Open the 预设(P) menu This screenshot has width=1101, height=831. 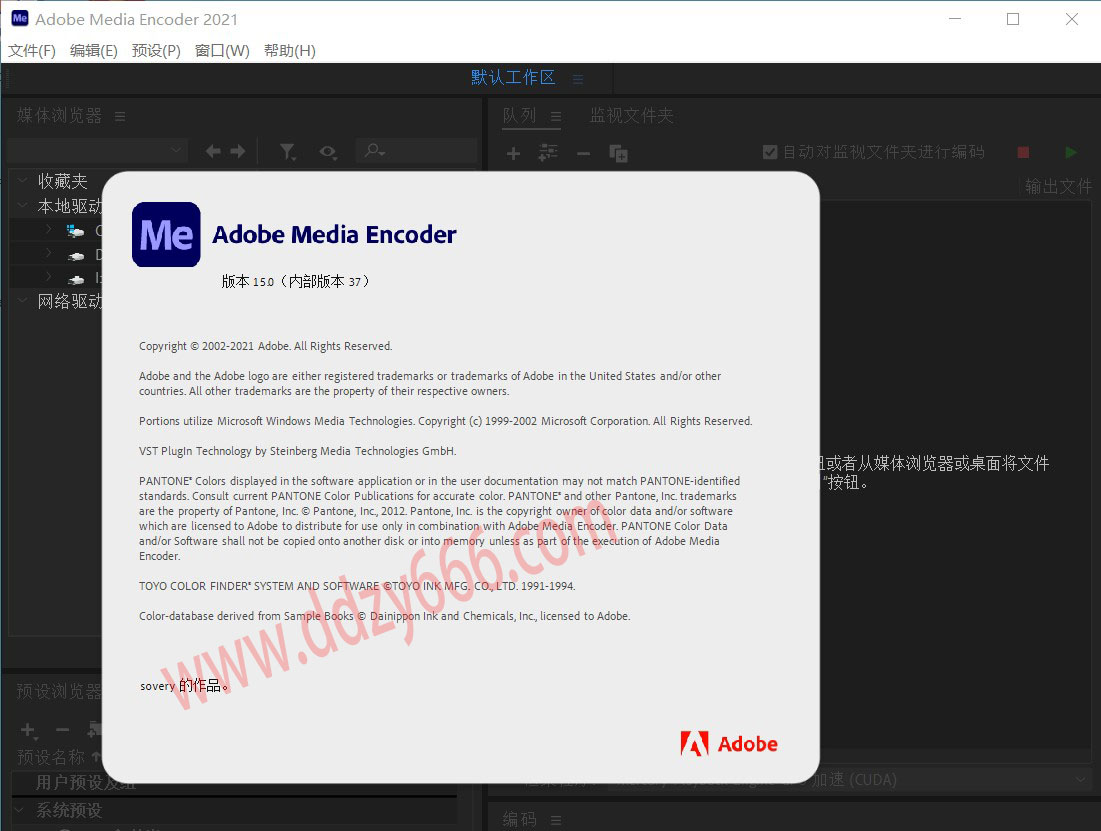click(156, 51)
